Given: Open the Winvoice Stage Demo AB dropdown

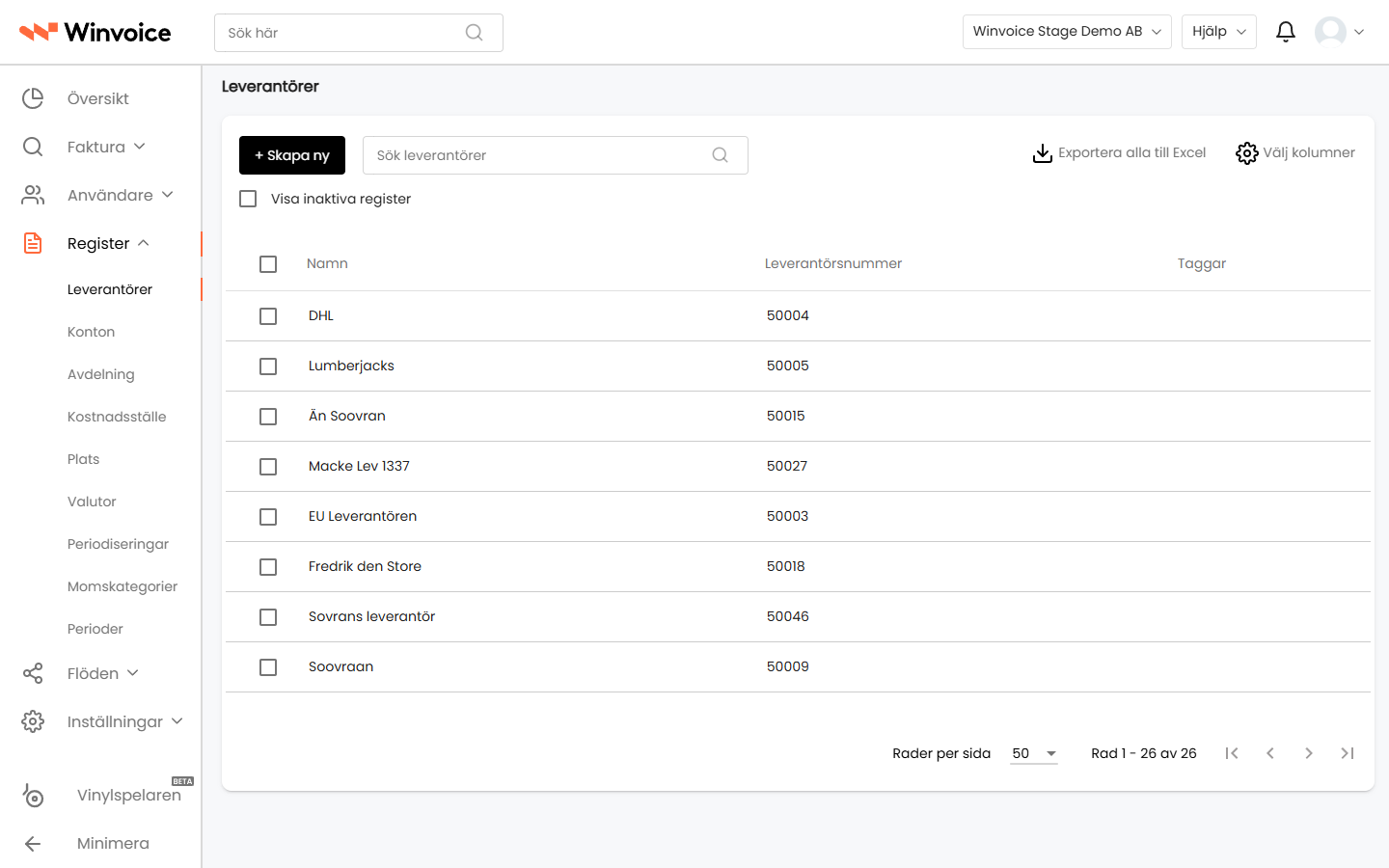Looking at the screenshot, I should coord(1067,32).
